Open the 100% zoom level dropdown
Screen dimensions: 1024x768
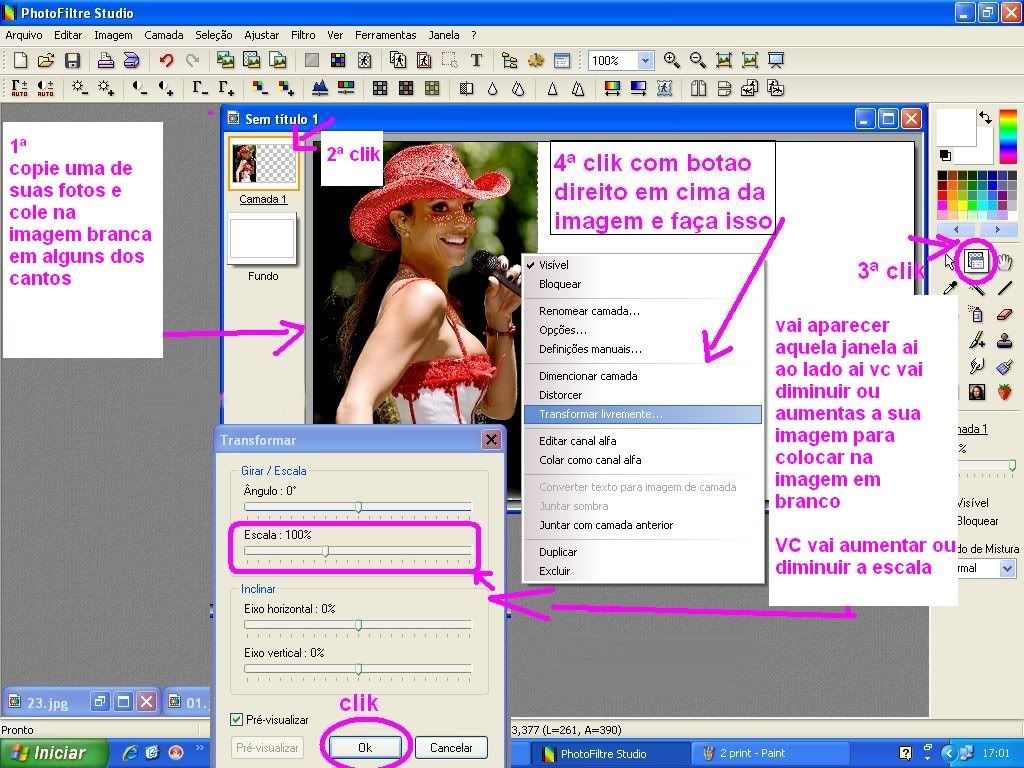pyautogui.click(x=645, y=61)
